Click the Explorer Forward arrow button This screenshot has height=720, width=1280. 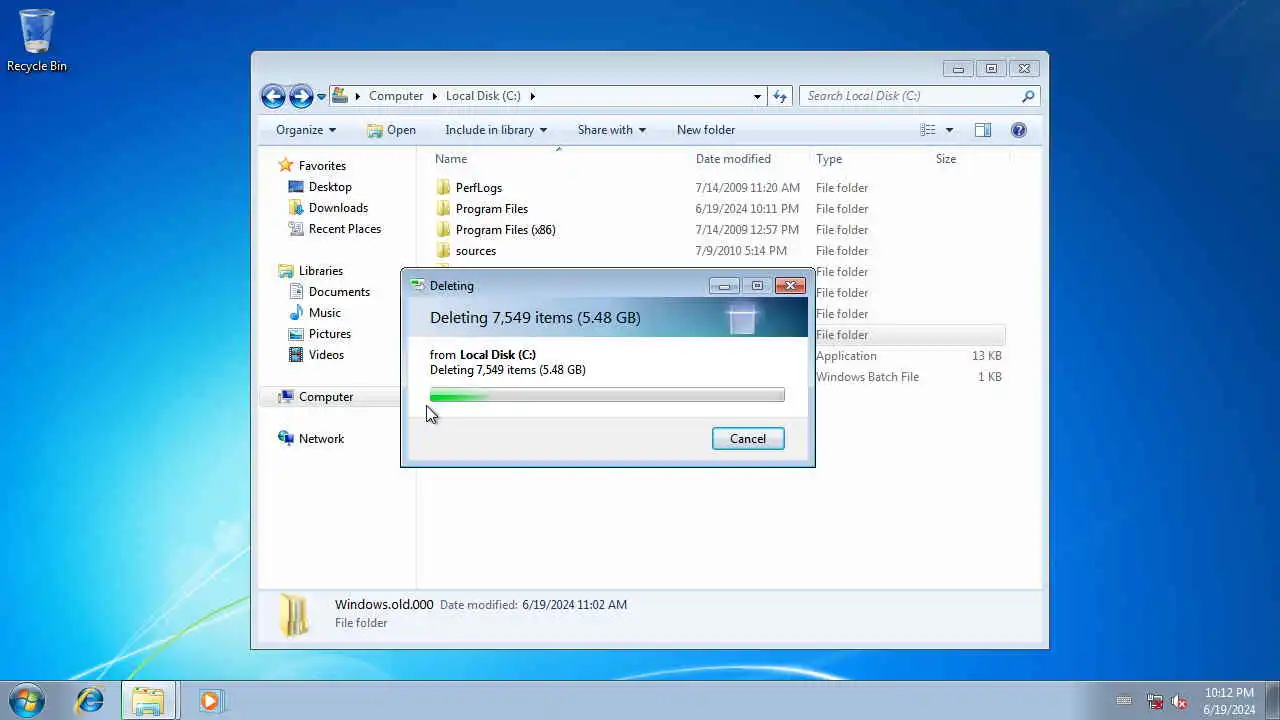tap(301, 96)
